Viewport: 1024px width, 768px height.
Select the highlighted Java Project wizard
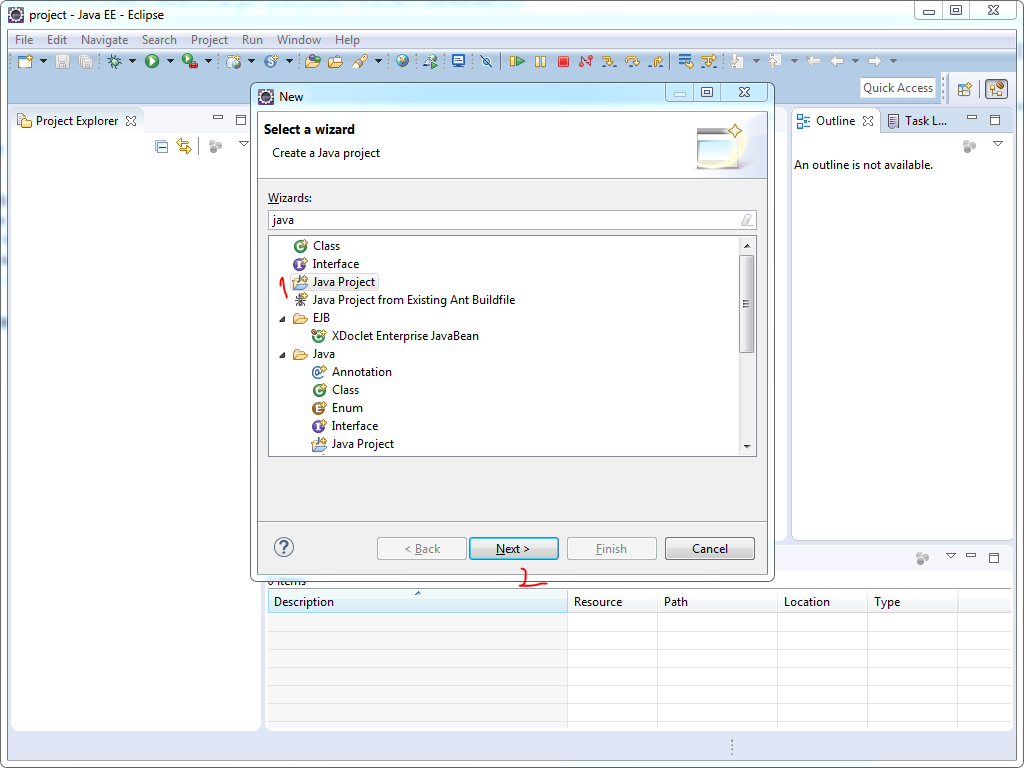[x=335, y=282]
